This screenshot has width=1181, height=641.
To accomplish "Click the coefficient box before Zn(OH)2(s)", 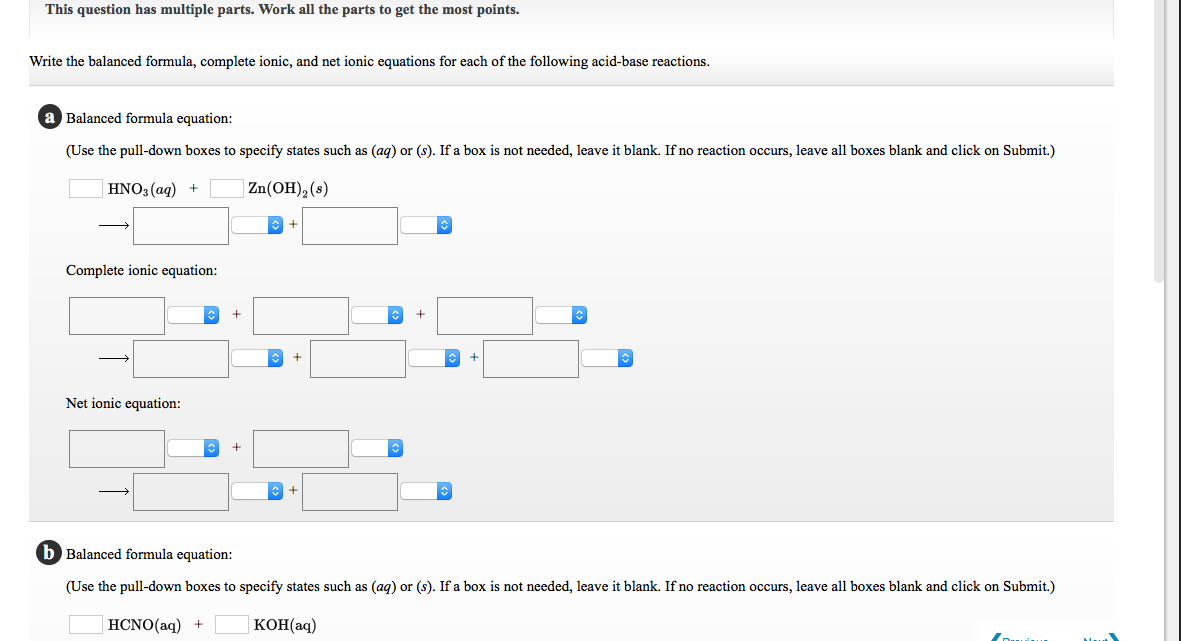I will click(226, 187).
